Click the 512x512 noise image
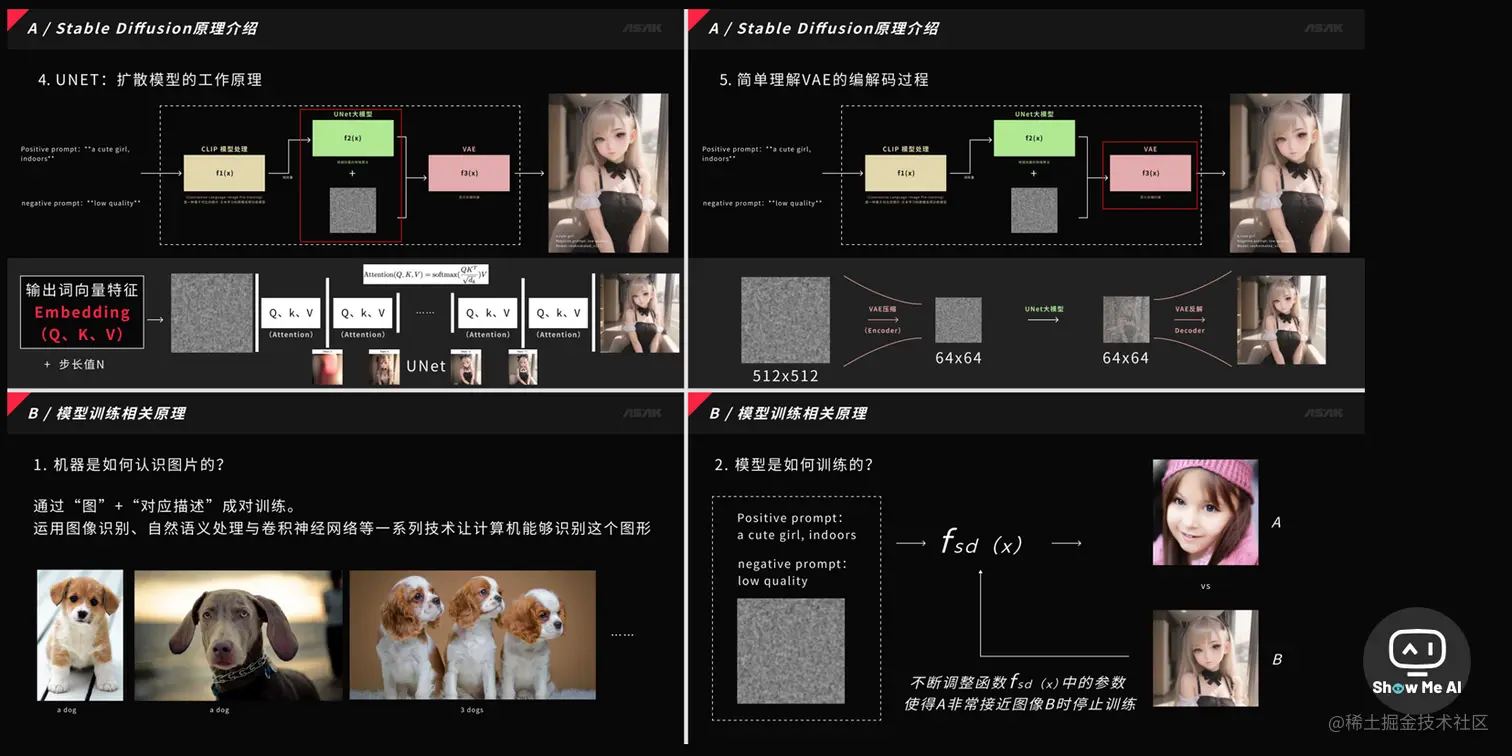The height and width of the screenshot is (756, 1512). point(786,320)
